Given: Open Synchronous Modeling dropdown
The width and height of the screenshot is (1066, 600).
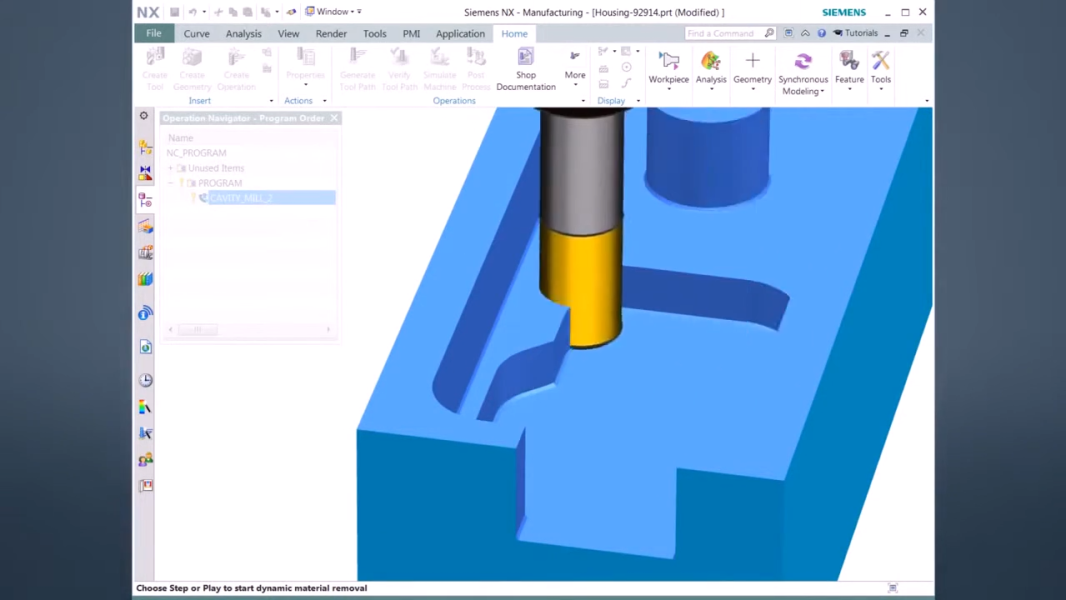Looking at the screenshot, I should click(x=802, y=73).
